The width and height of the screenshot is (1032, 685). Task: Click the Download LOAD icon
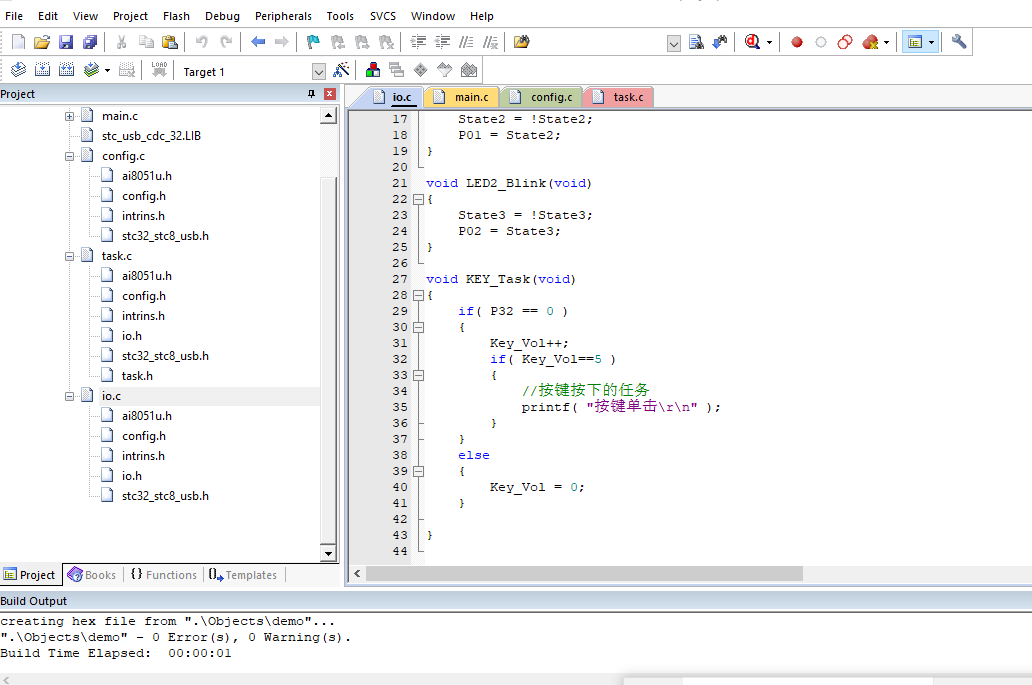coord(159,70)
